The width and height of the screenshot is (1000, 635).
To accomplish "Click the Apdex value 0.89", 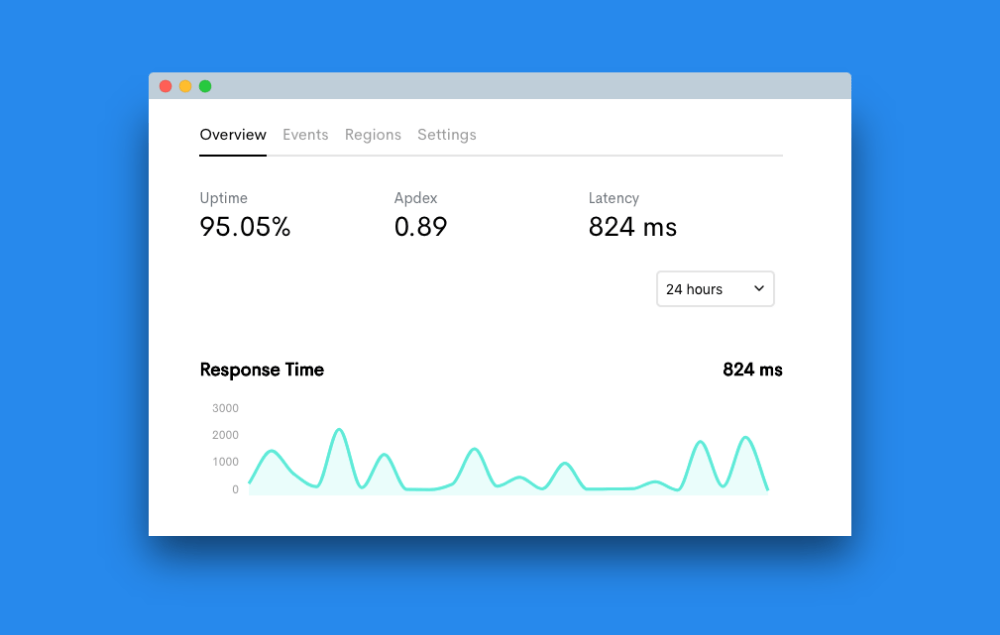I will (421, 227).
